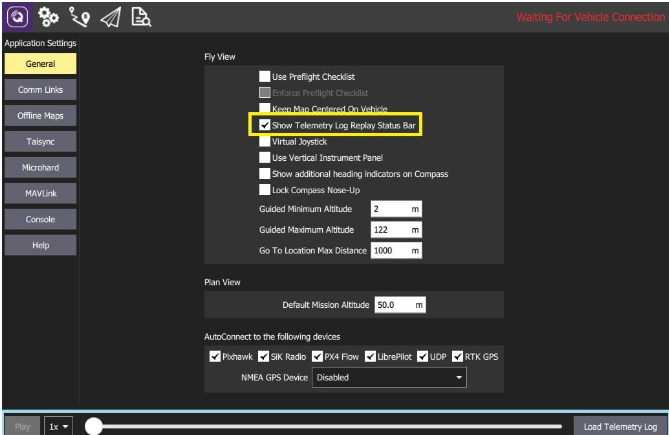This screenshot has height=435, width=669.
Task: Enable Use Preflight Checklist checkbox
Action: pos(265,76)
